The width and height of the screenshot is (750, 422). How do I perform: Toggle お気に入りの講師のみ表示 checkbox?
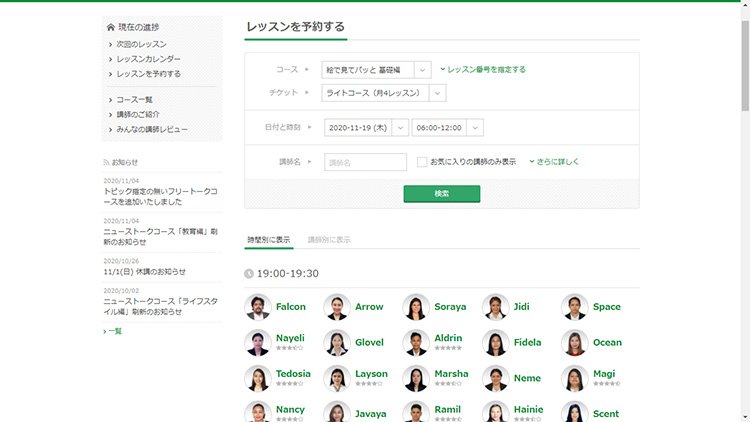pos(422,162)
